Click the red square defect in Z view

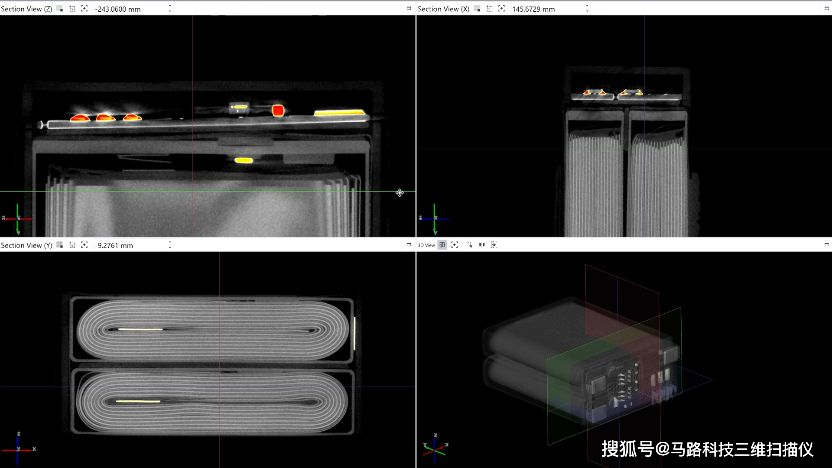(x=278, y=110)
